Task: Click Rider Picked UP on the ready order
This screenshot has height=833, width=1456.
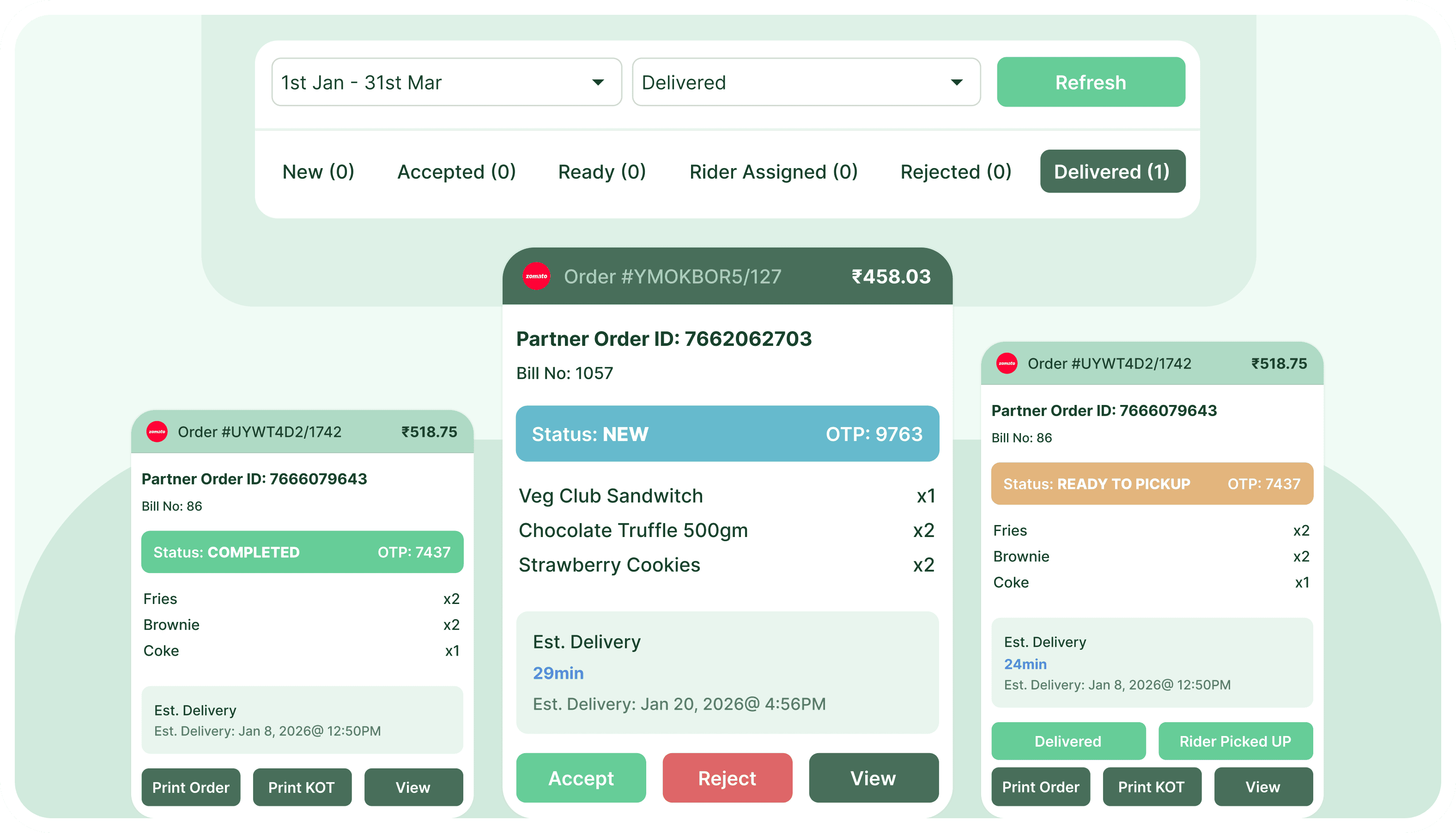Action: [1235, 741]
